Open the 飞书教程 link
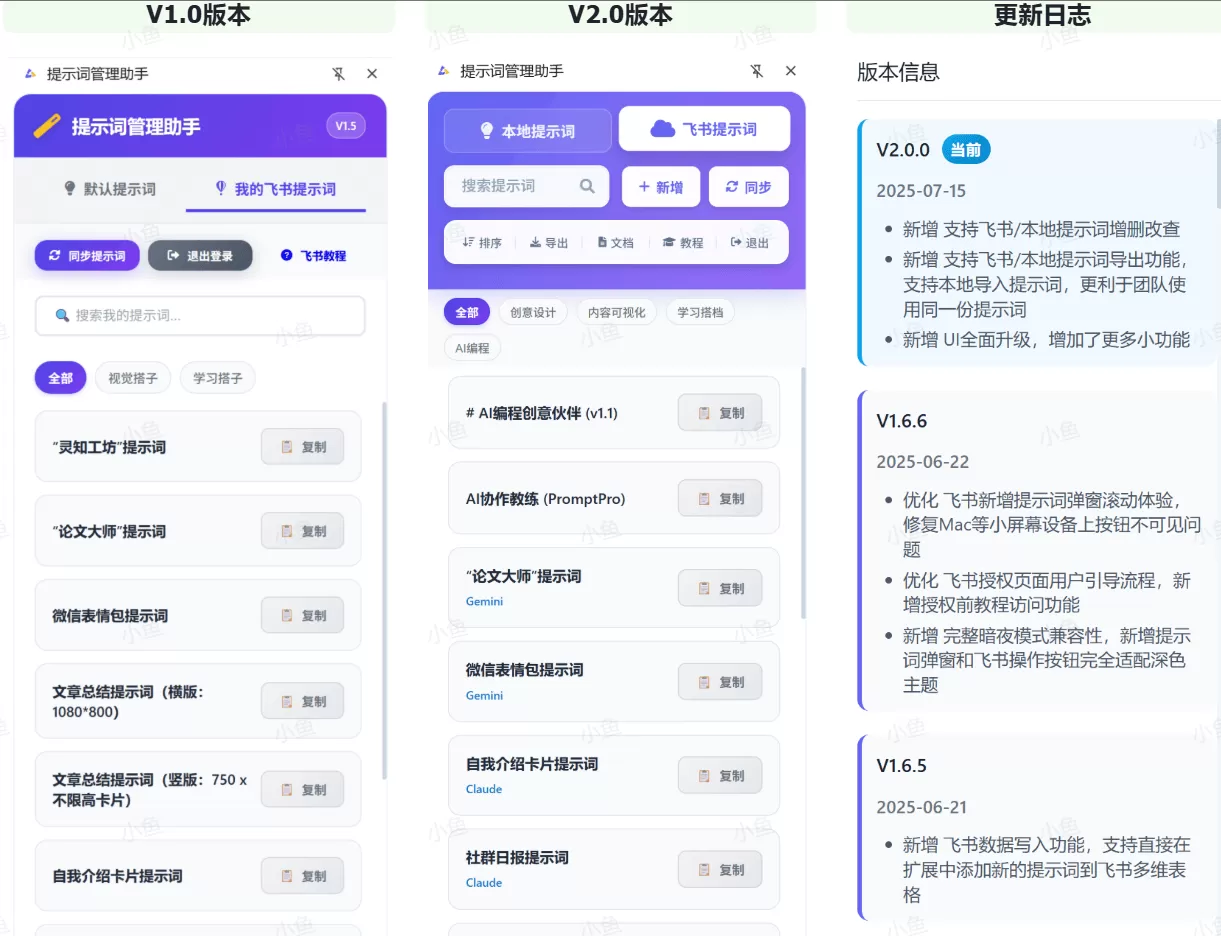 [x=323, y=255]
